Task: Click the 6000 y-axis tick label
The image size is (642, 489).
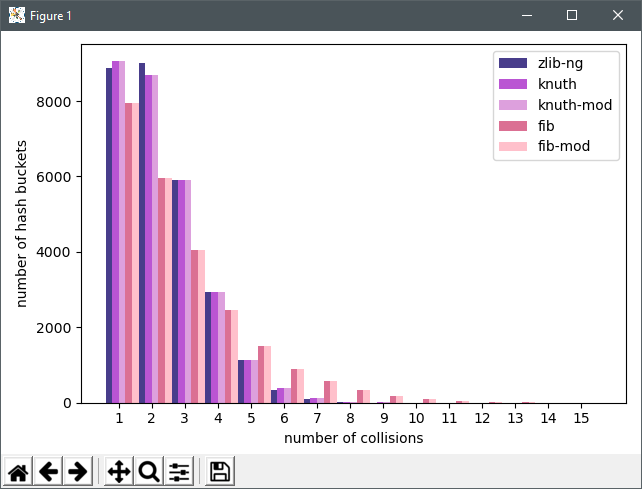Action: [x=54, y=177]
